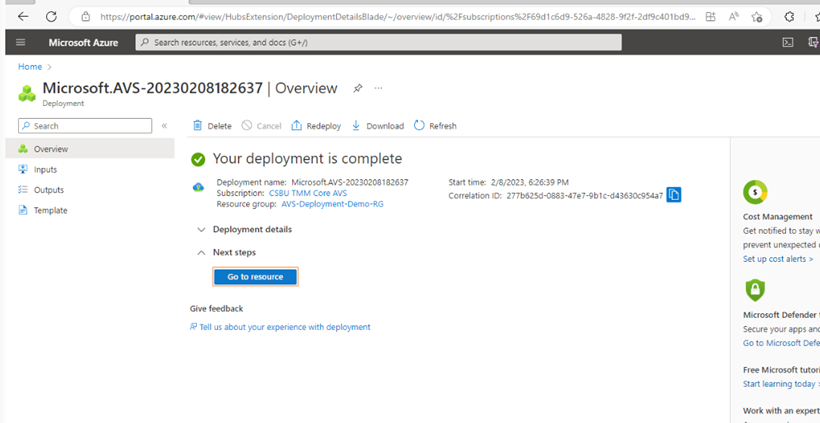Open Set up cost alerts link
The width and height of the screenshot is (820, 423).
(x=778, y=259)
